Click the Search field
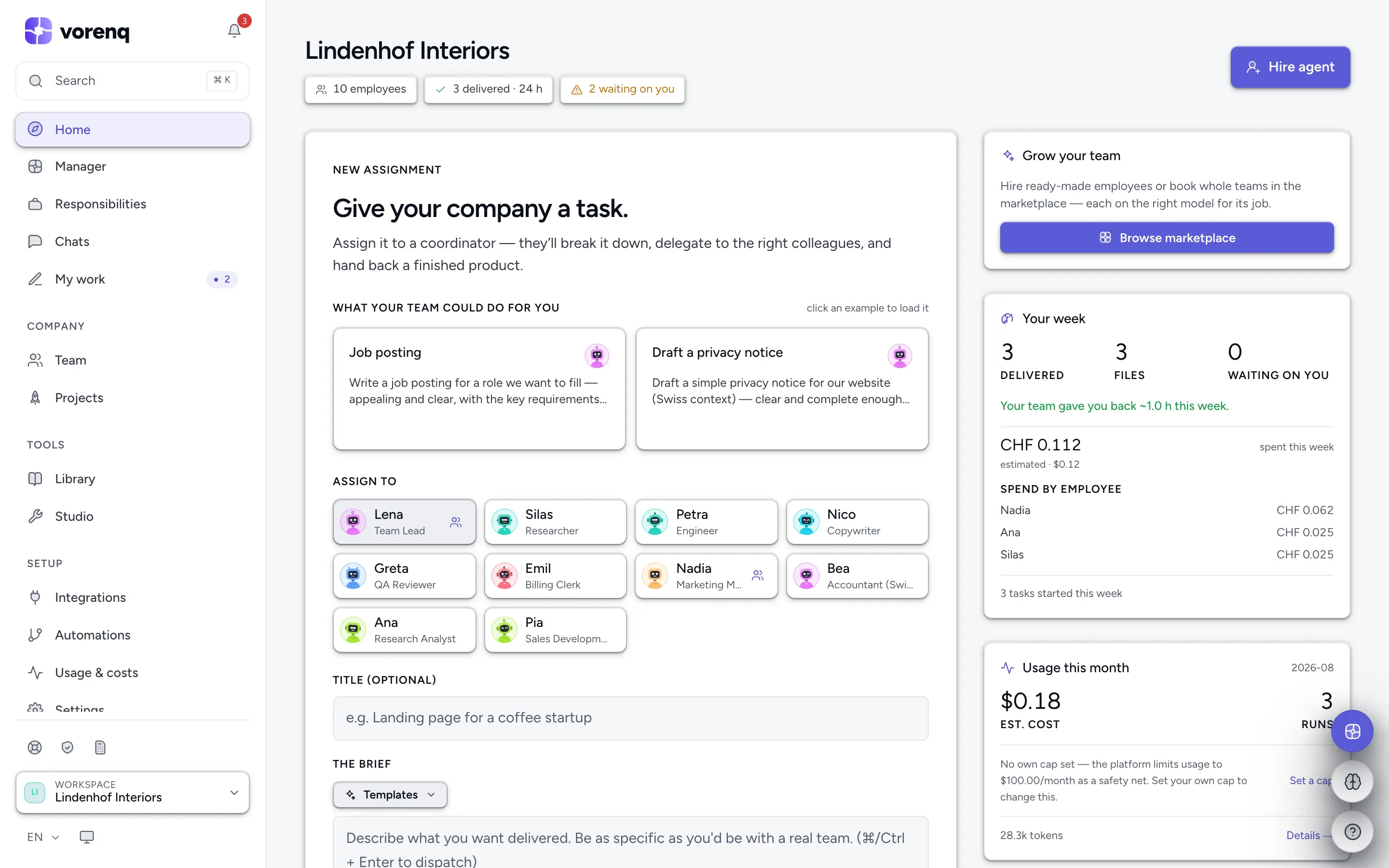Image resolution: width=1389 pixels, height=868 pixels. [x=133, y=81]
